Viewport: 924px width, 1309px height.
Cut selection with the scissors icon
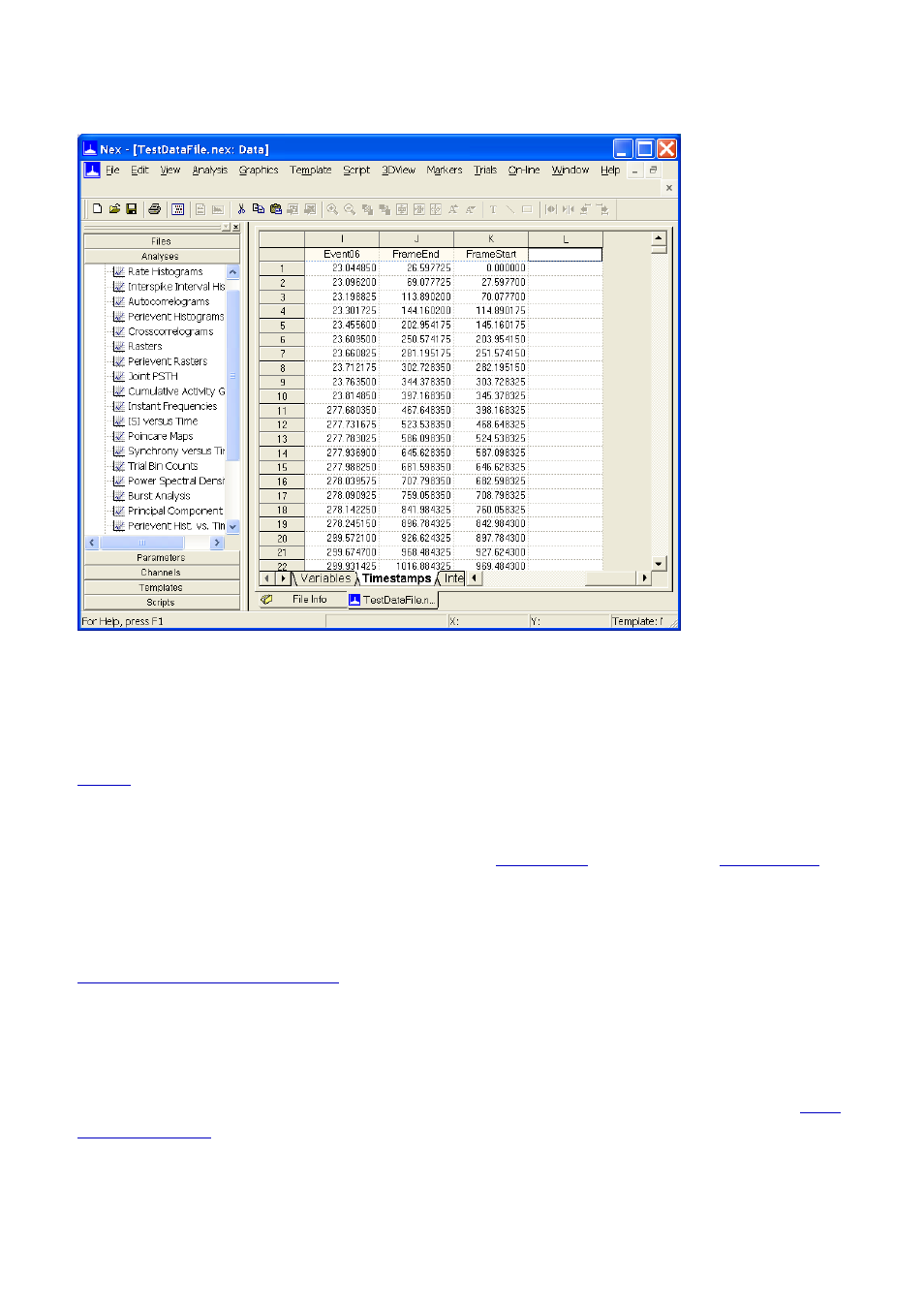pyautogui.click(x=241, y=209)
